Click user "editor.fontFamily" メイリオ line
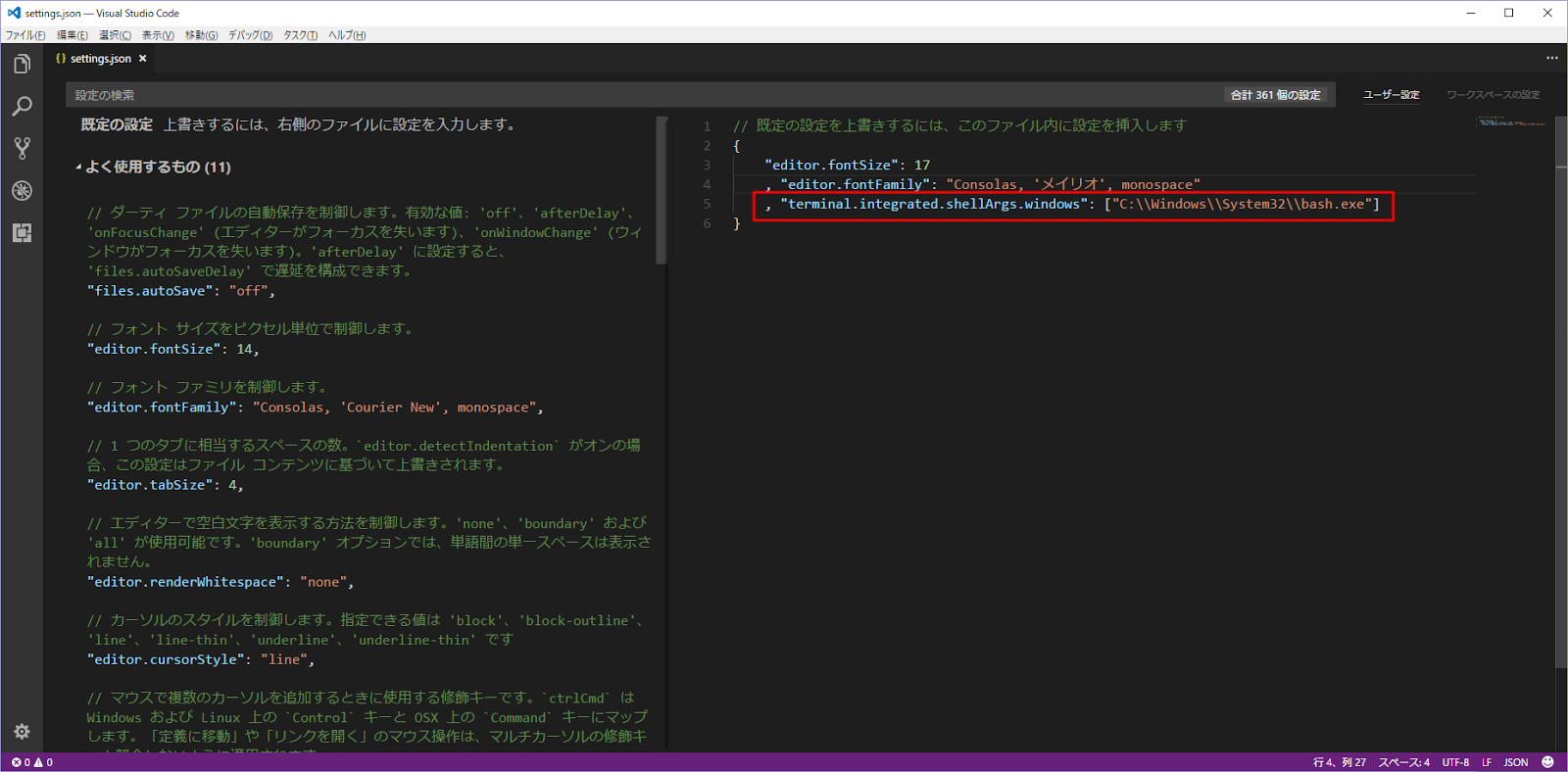This screenshot has width=1568, height=772. (983, 184)
